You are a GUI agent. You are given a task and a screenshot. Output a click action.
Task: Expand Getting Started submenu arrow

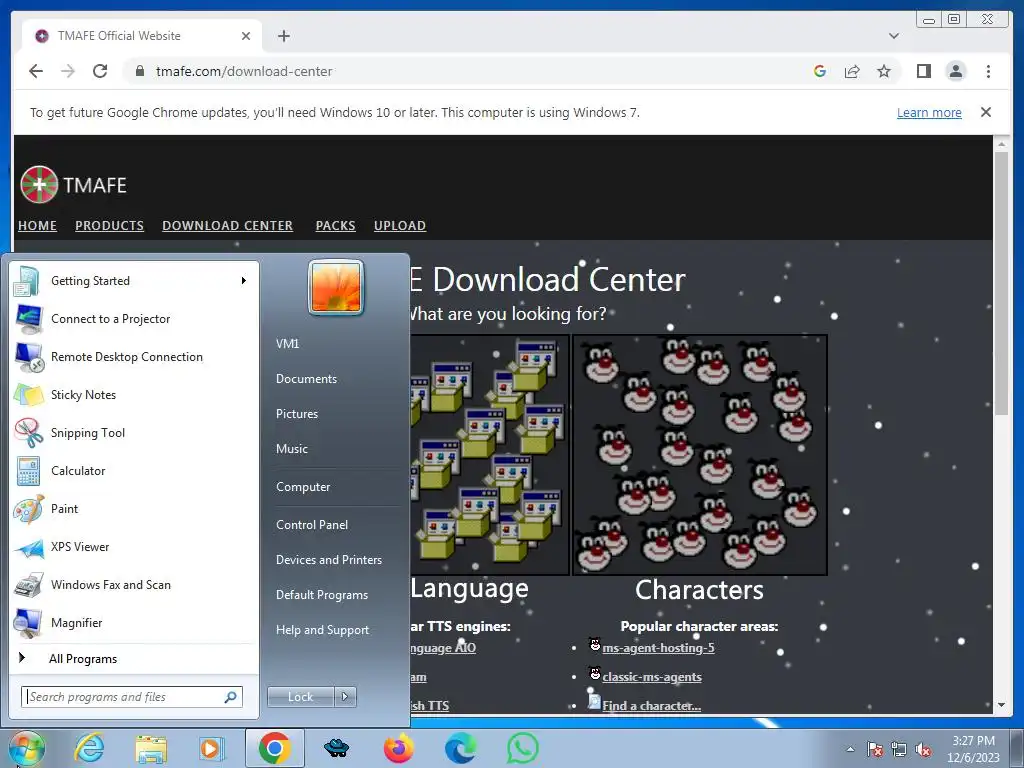pos(244,281)
